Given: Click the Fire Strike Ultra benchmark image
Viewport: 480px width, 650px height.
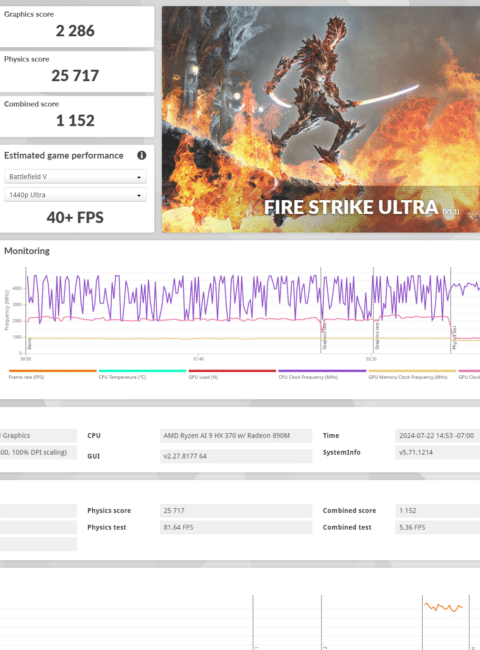Looking at the screenshot, I should pos(321,119).
